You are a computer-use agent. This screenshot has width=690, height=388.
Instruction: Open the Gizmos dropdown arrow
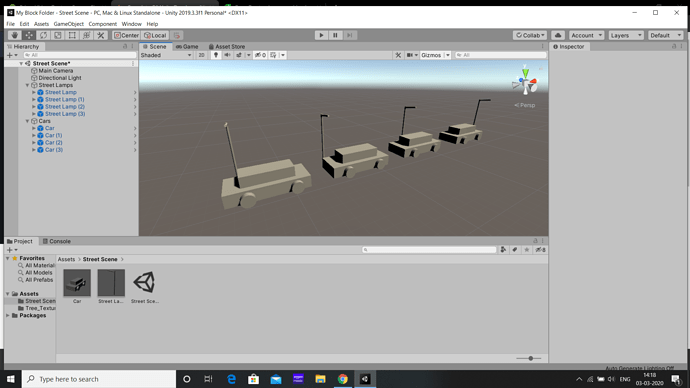[448, 55]
